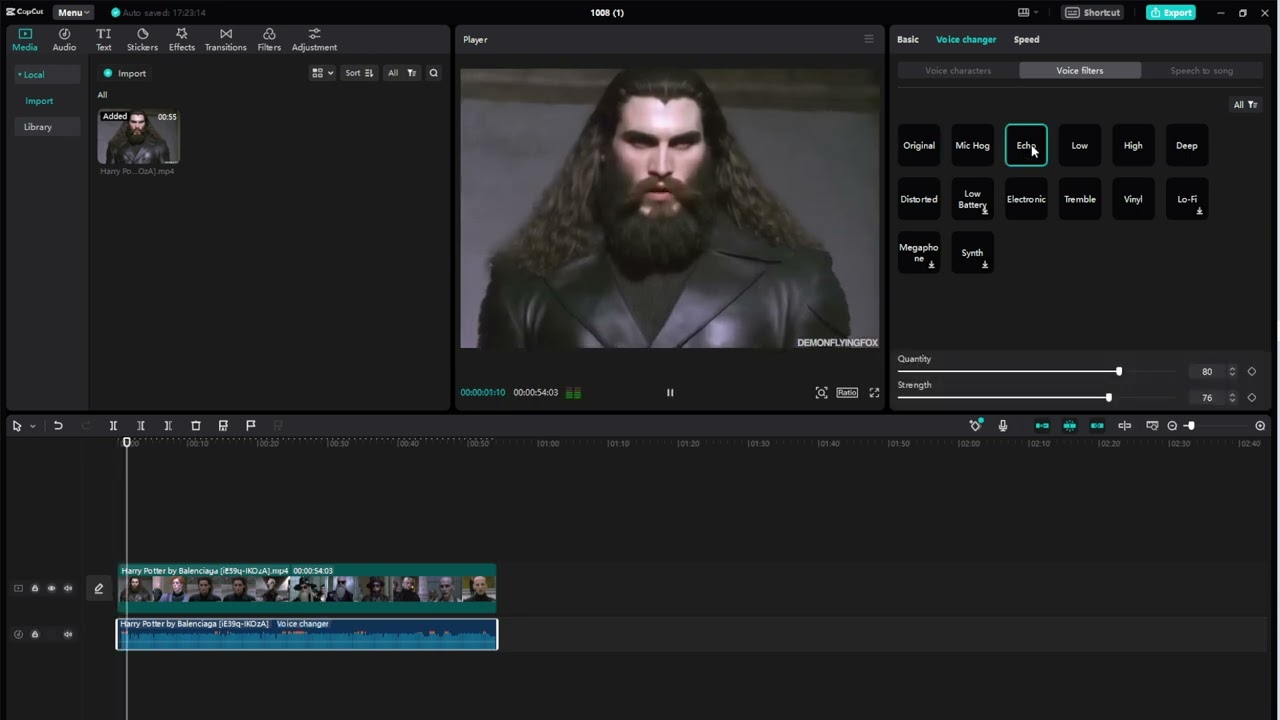Toggle clip linkage
The height and width of the screenshot is (720, 1280).
[1097, 426]
